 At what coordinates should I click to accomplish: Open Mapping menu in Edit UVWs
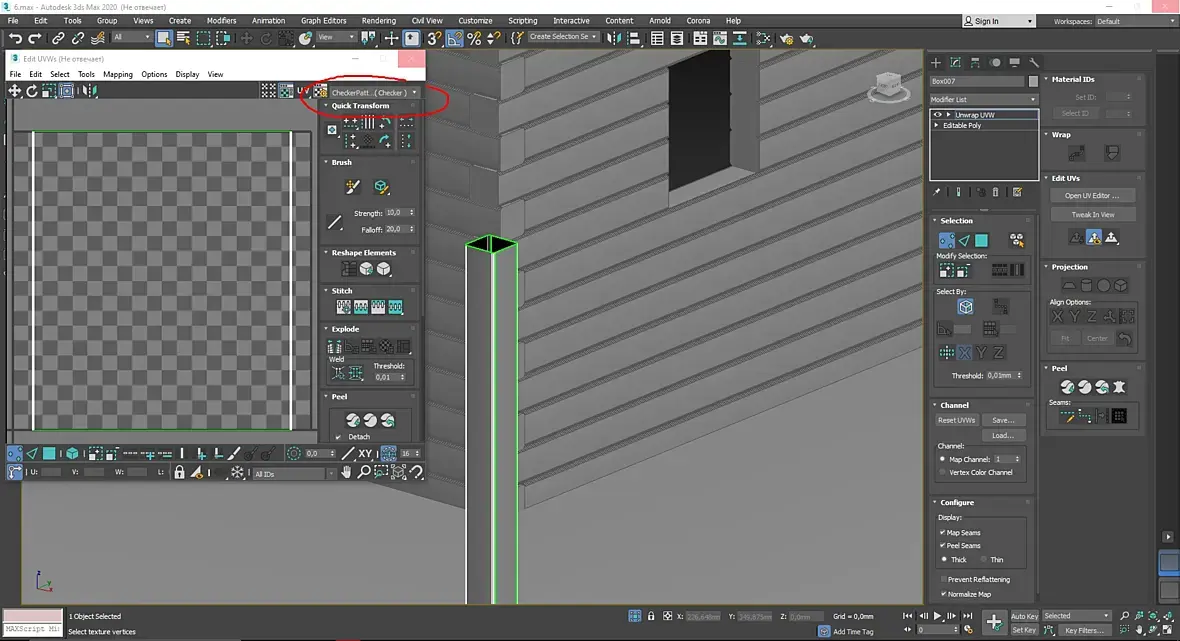click(117, 74)
